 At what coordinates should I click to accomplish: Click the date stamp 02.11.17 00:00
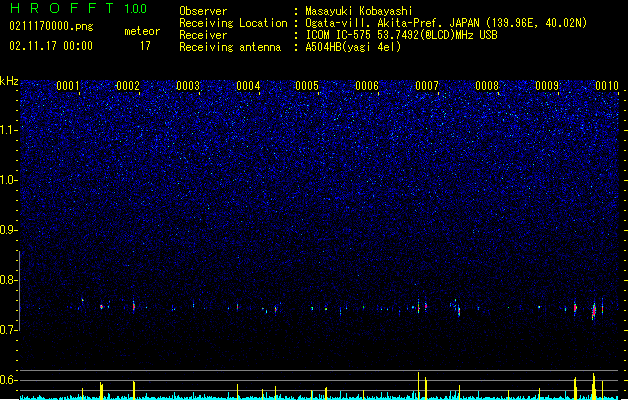51,46
